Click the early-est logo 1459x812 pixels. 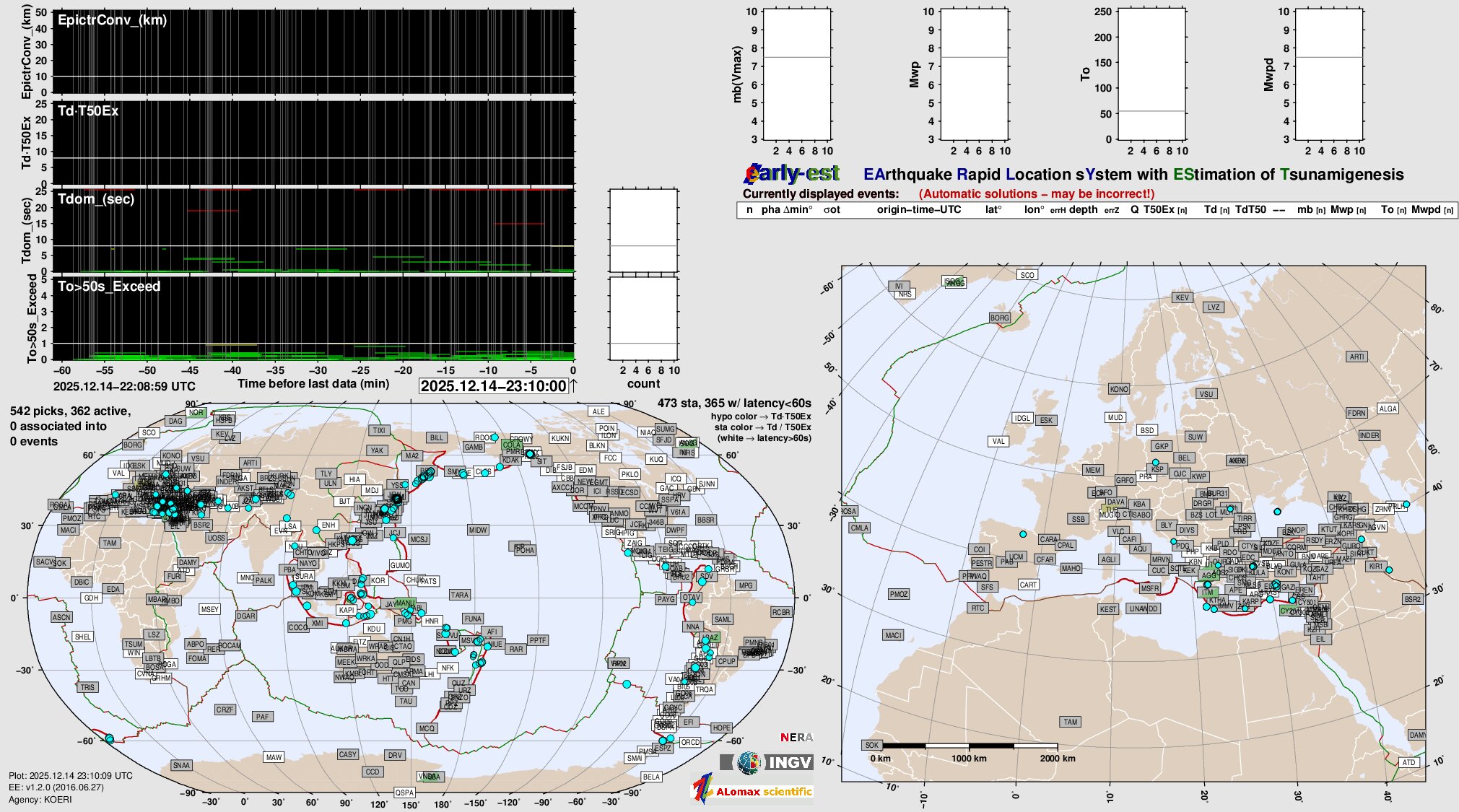point(793,173)
